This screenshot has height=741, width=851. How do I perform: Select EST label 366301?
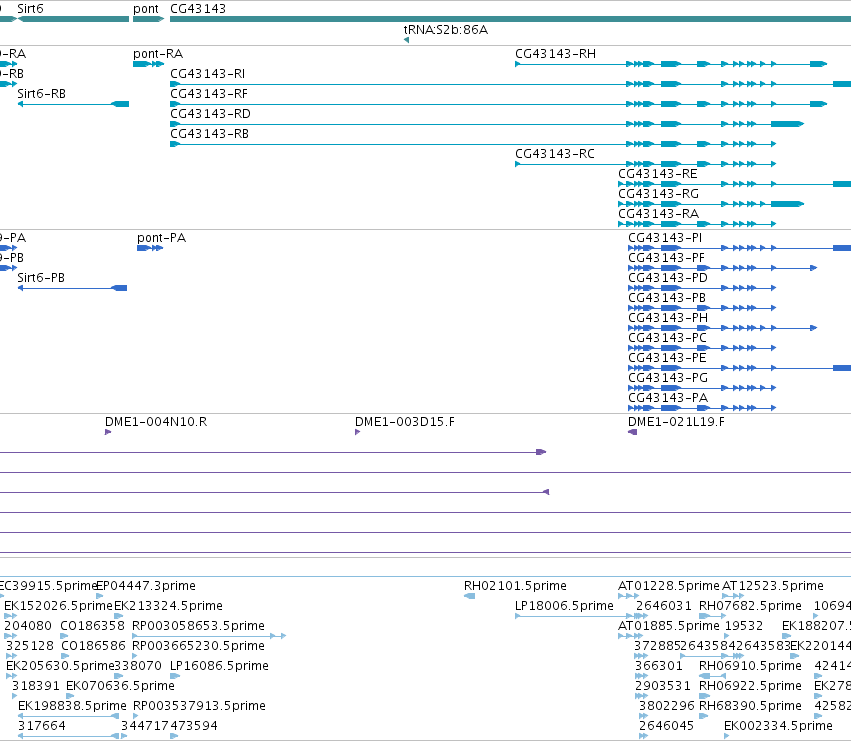[659, 667]
